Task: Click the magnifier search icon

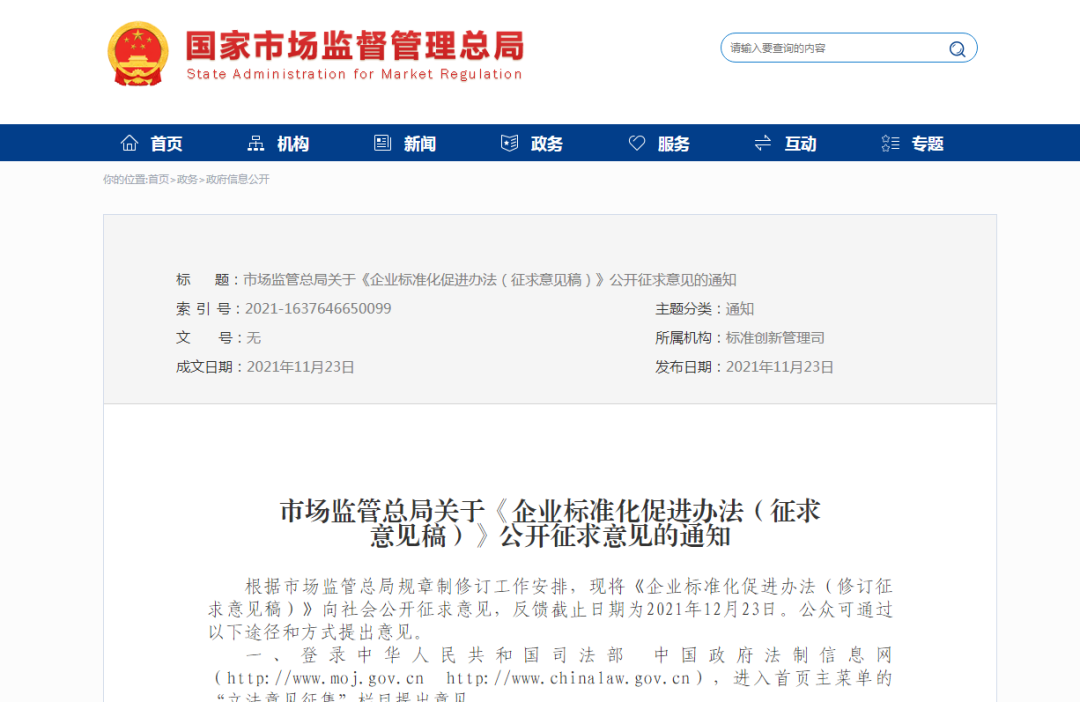Action: 956,47
